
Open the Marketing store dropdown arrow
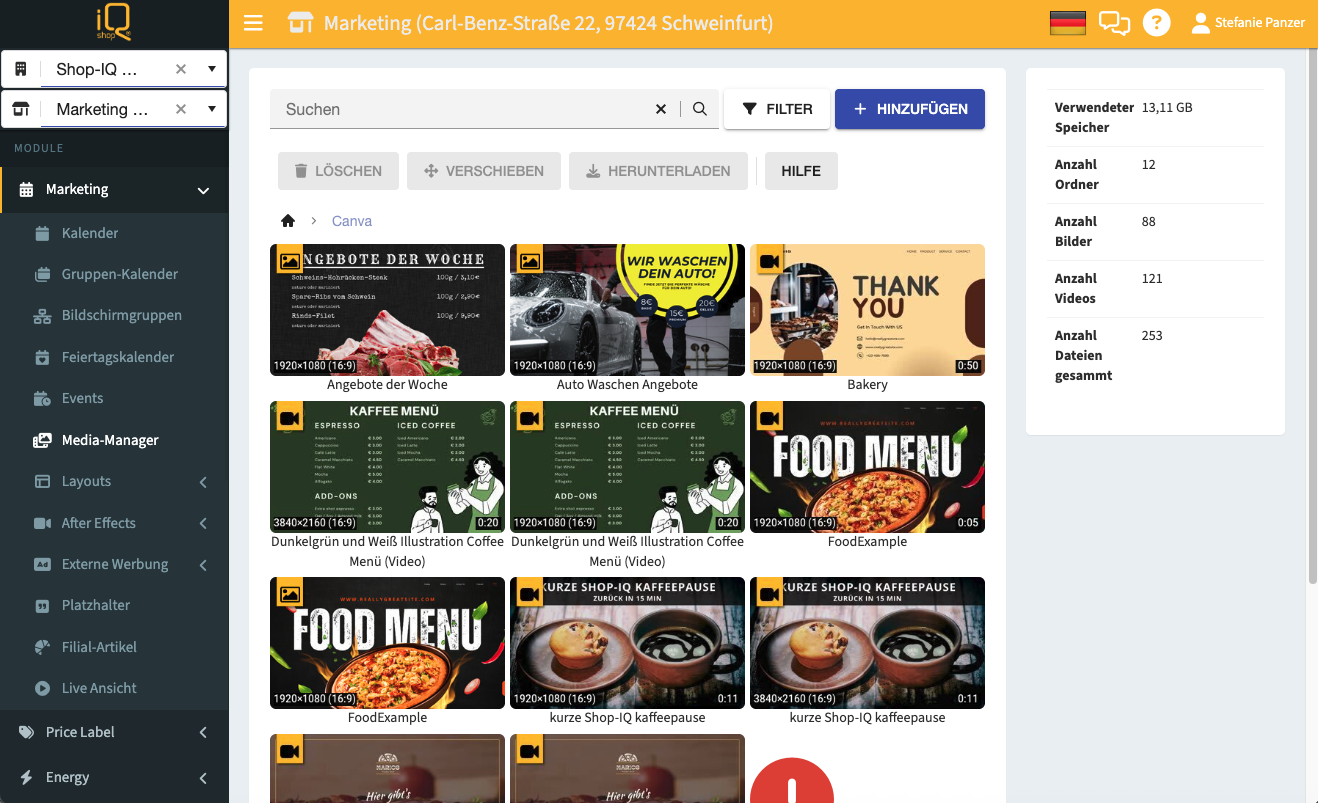click(x=212, y=109)
